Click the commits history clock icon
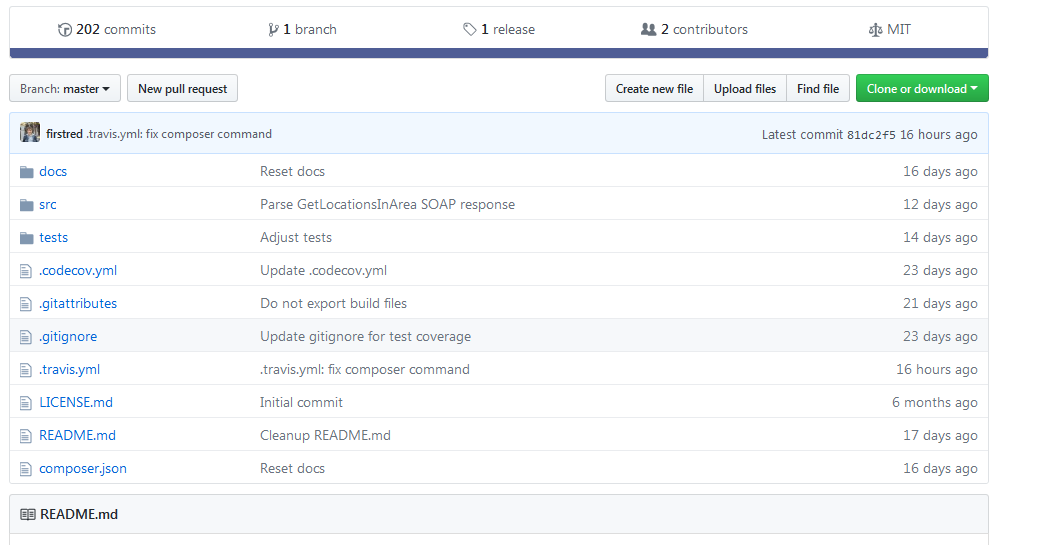Screen dimensions: 1055x545 tap(65, 30)
